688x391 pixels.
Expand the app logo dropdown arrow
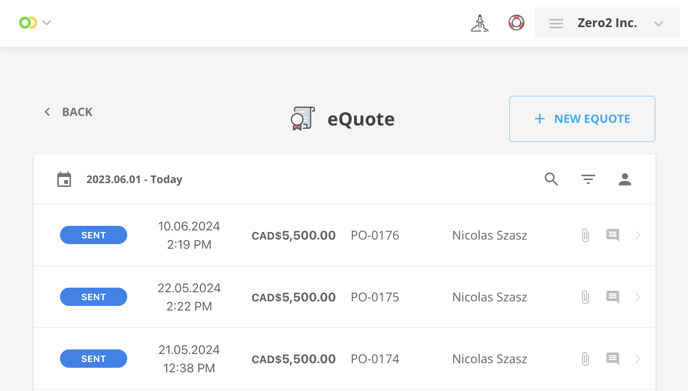(47, 22)
